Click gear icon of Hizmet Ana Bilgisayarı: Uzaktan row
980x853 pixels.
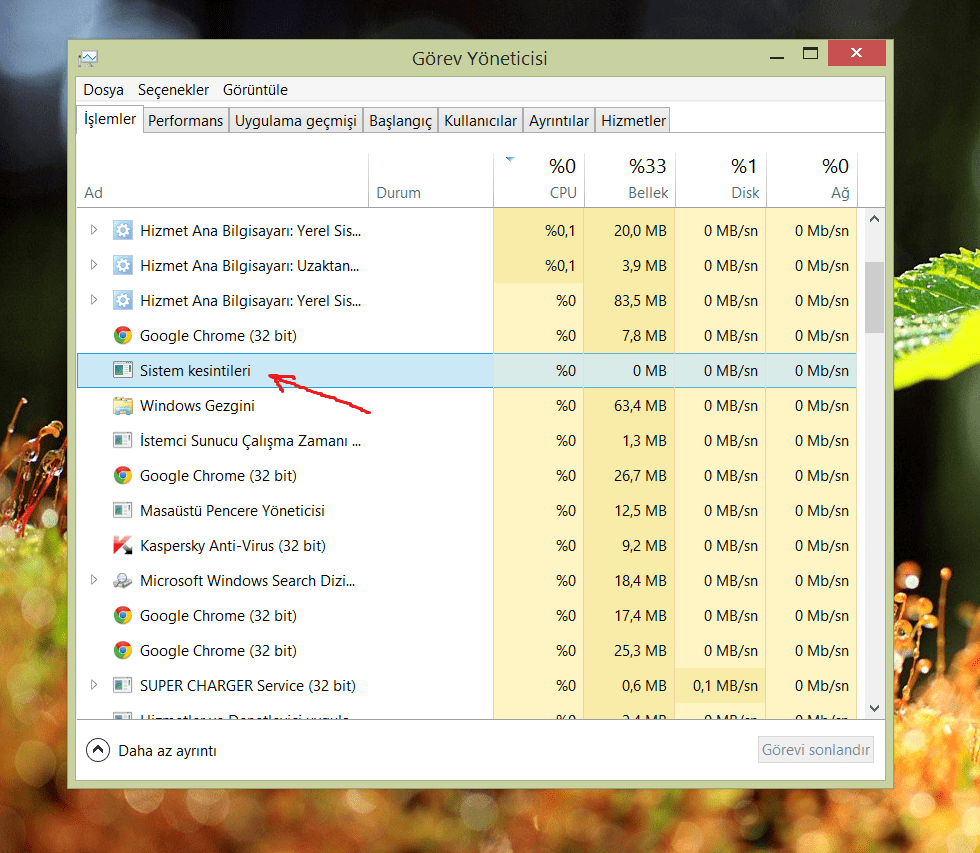point(122,266)
